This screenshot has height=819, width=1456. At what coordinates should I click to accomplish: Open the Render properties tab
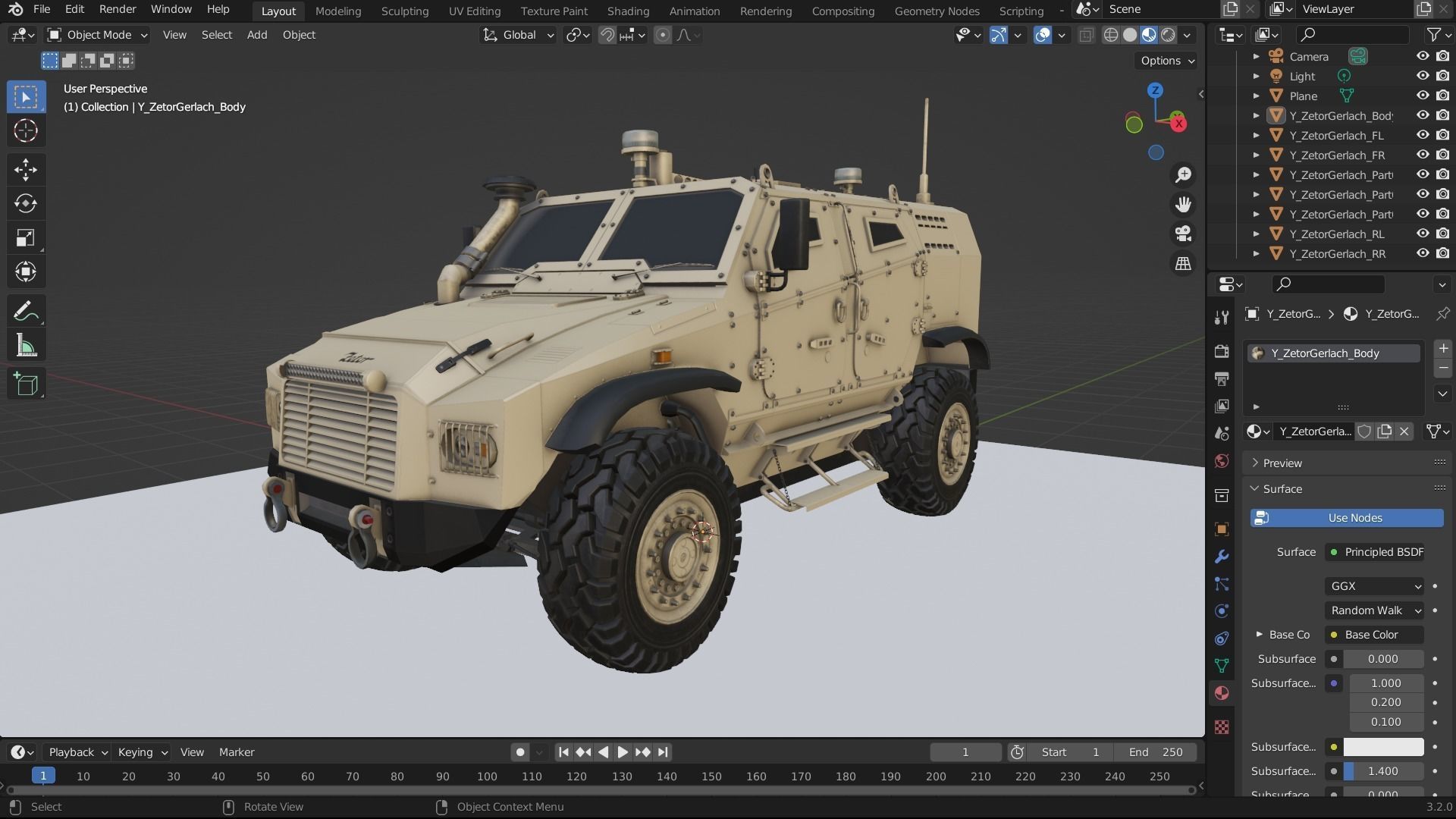1222,351
